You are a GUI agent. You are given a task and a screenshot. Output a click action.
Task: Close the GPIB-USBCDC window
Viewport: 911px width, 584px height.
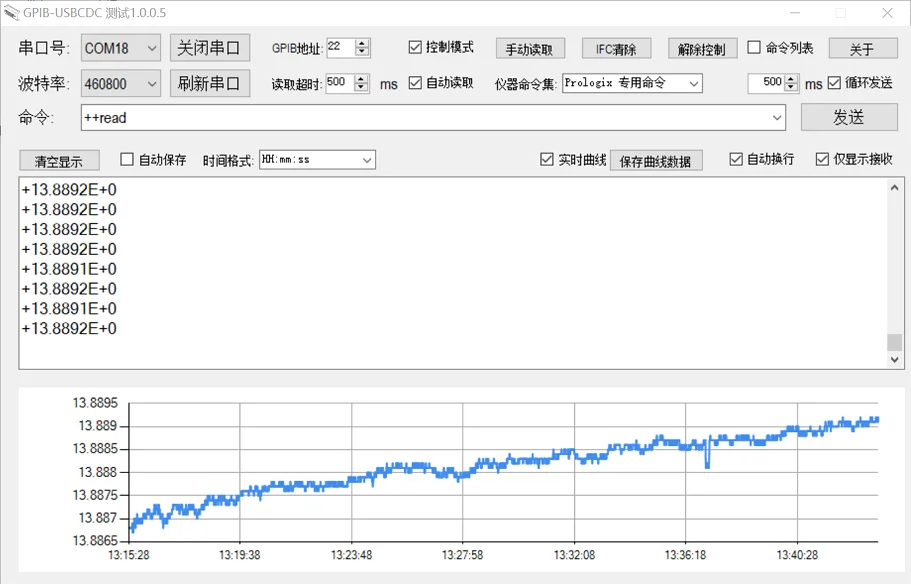point(887,13)
